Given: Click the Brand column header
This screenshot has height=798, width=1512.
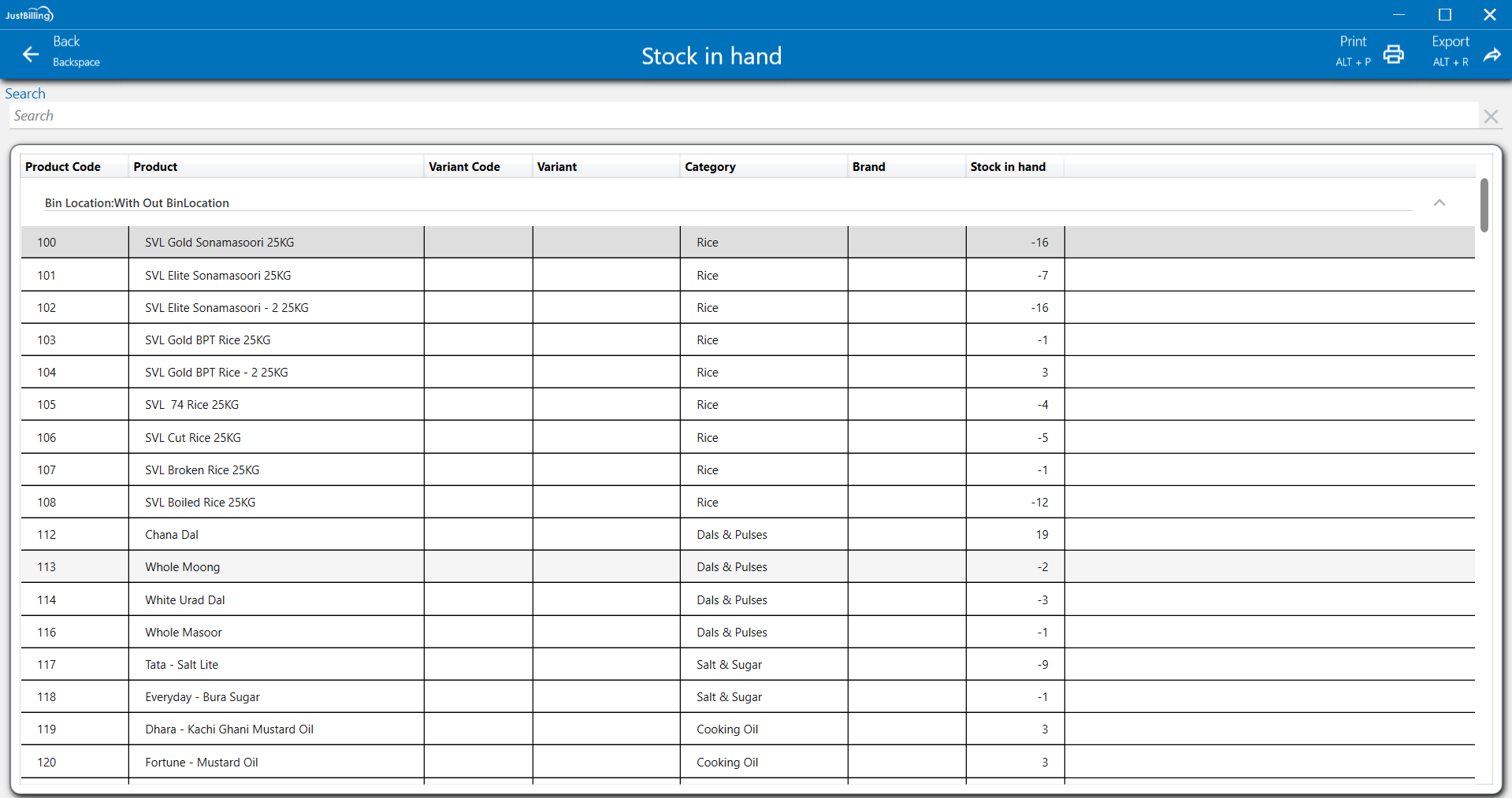Looking at the screenshot, I should coord(868,167).
